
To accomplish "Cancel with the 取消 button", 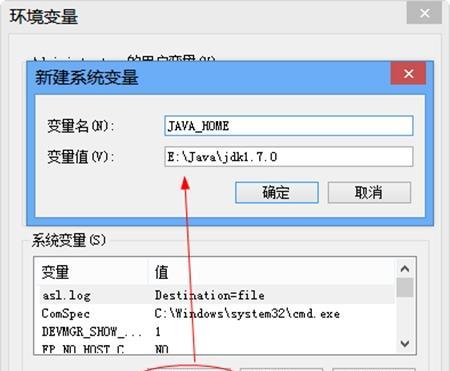I will (369, 192).
